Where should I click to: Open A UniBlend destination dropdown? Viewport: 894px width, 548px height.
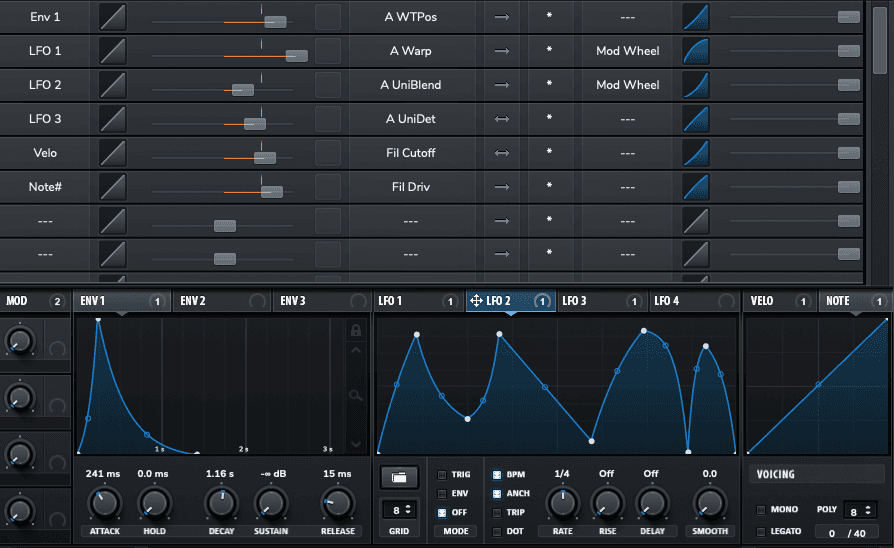(x=411, y=85)
